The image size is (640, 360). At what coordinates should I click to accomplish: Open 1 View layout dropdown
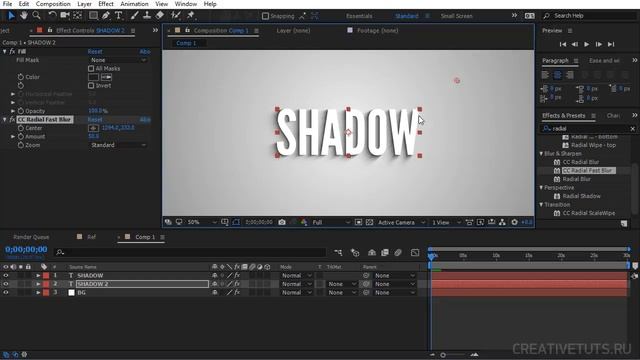coord(446,222)
